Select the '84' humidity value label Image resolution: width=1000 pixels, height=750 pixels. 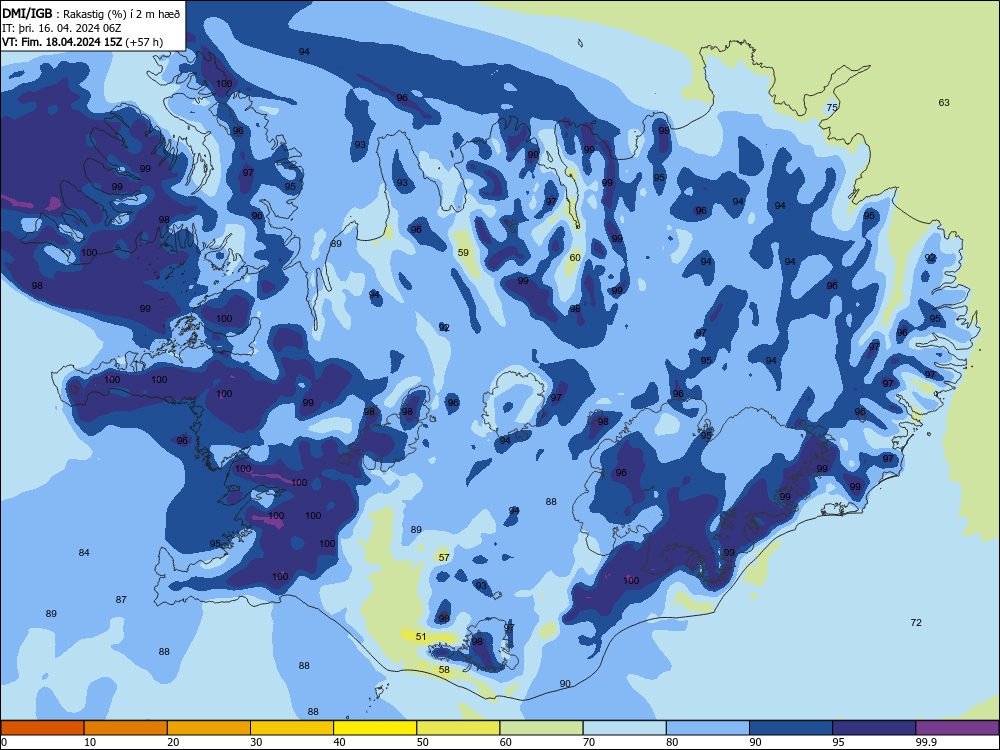coord(84,552)
